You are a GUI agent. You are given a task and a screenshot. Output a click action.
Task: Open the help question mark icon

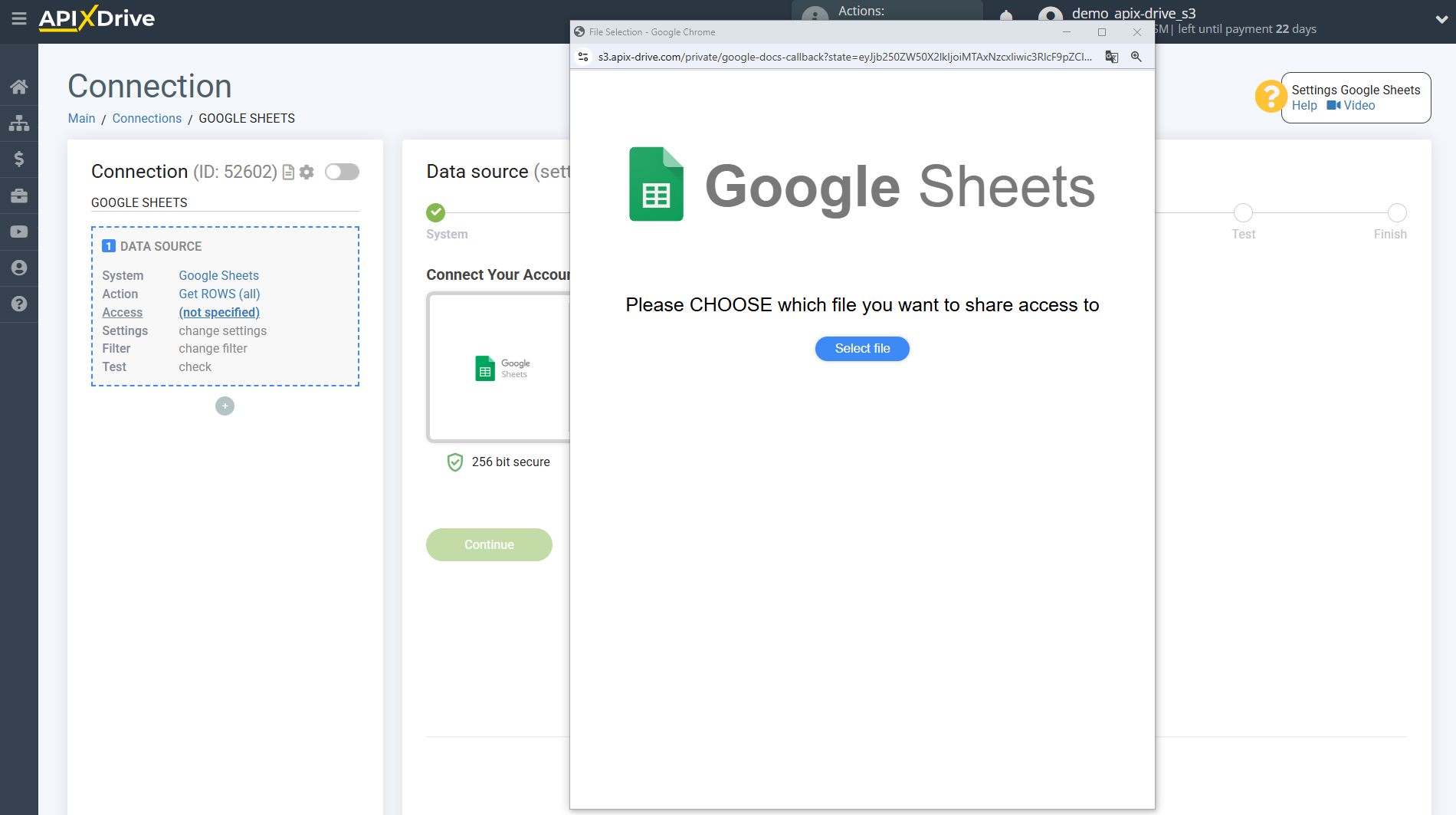pyautogui.click(x=19, y=304)
